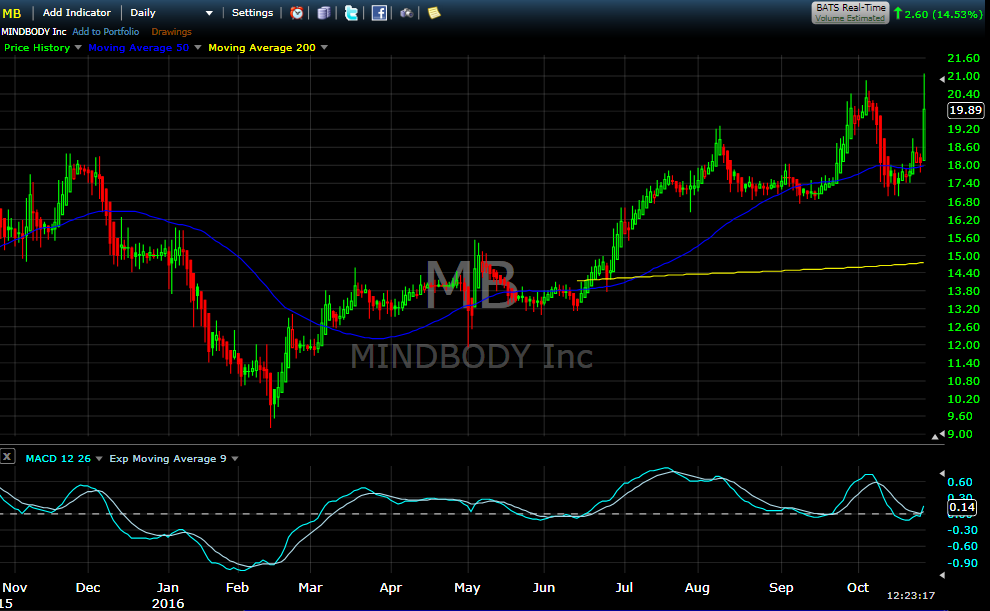
Task: Click the current price marker 19.89
Action: (x=966, y=110)
